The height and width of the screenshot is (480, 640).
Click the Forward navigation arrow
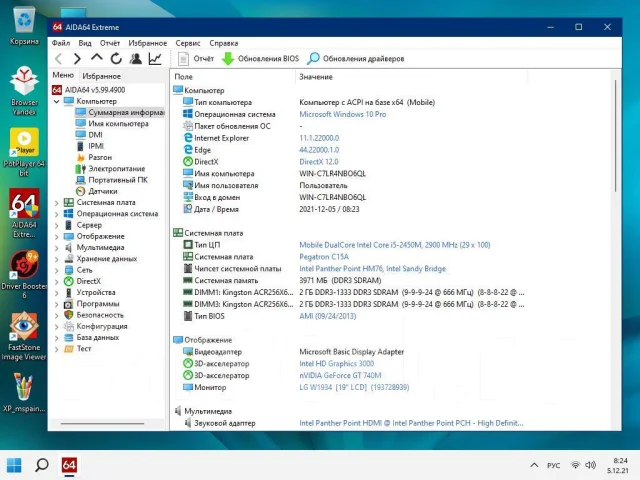77,59
